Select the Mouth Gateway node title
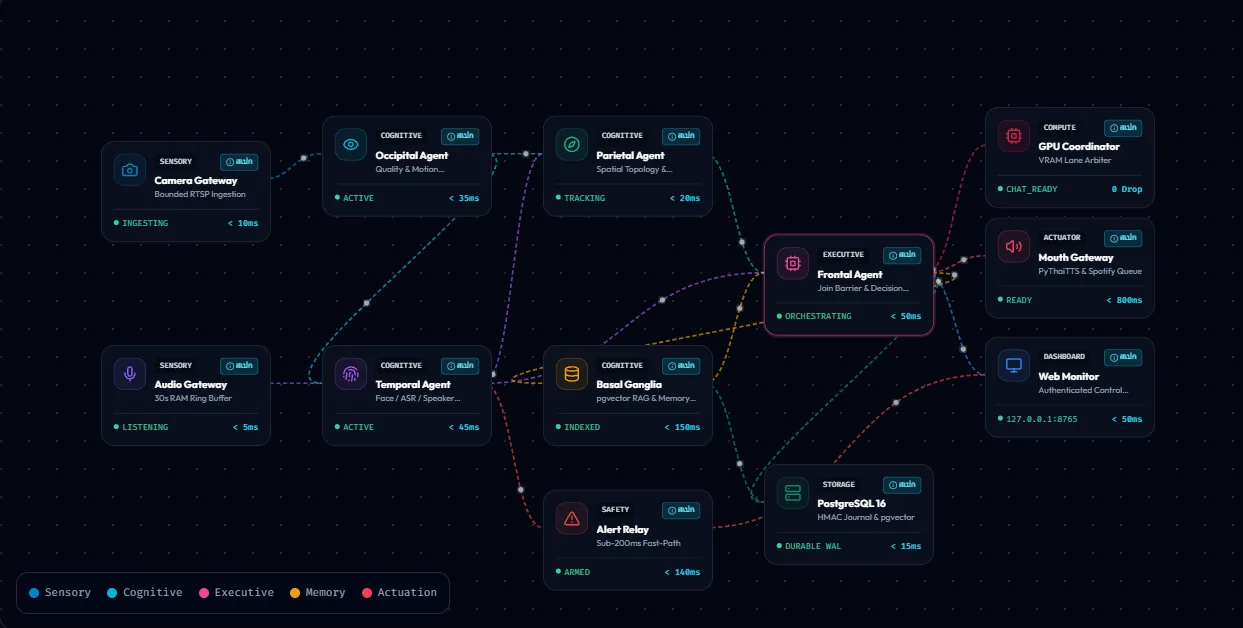Viewport: 1243px width, 628px height. pyautogui.click(x=1076, y=257)
